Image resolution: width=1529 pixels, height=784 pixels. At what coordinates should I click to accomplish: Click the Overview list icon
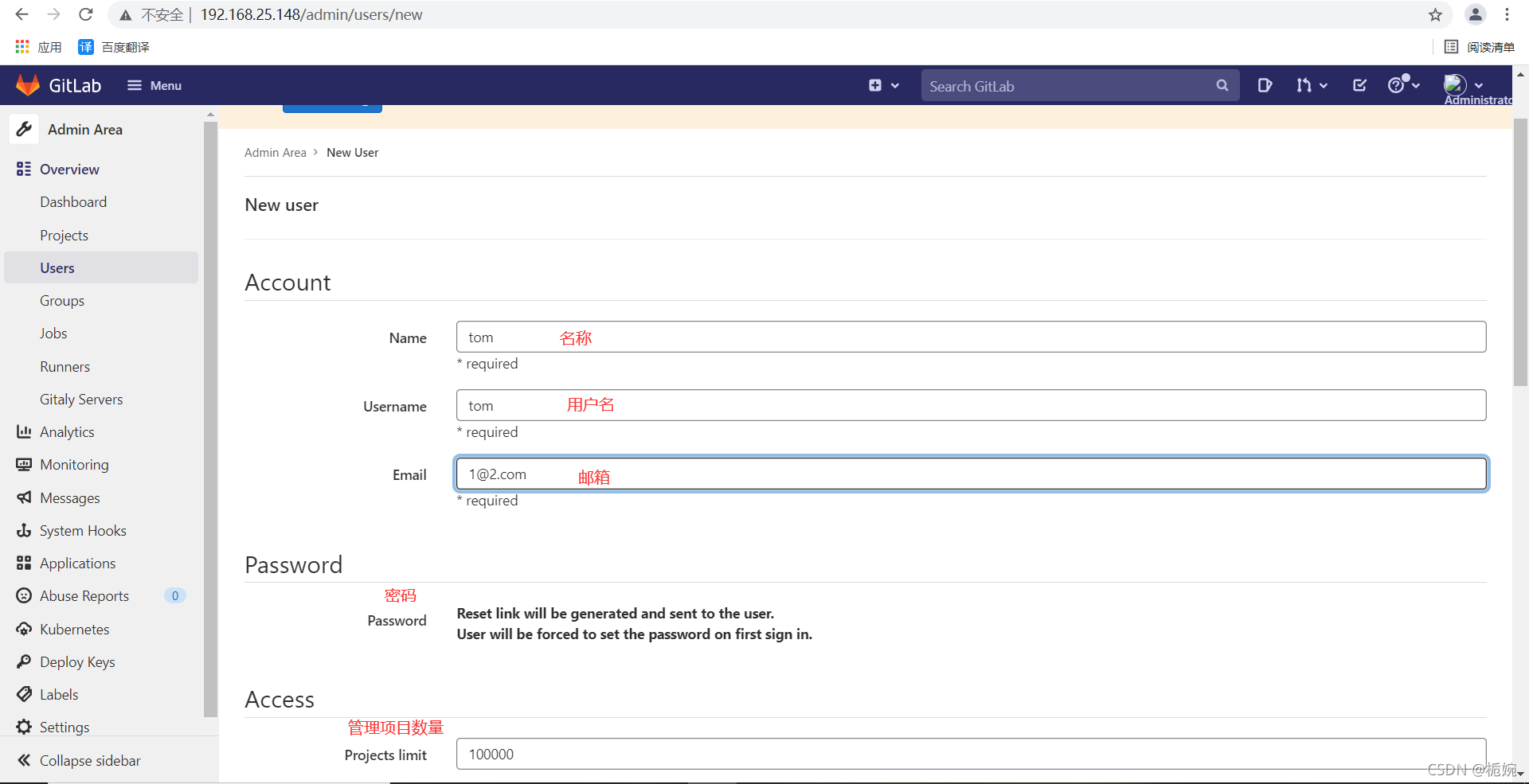[x=24, y=169]
